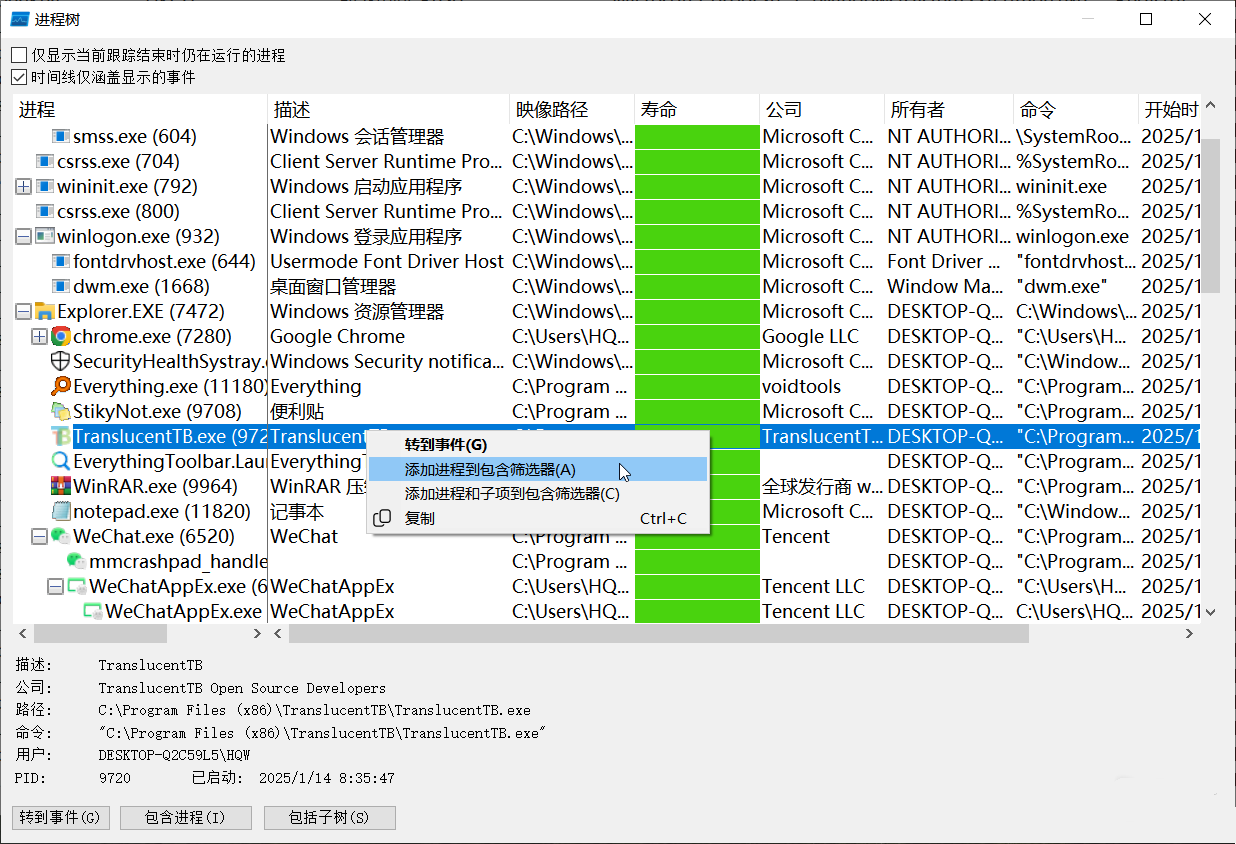The height and width of the screenshot is (844, 1236).
Task: Click the 包括子树(S) button
Action: point(330,817)
